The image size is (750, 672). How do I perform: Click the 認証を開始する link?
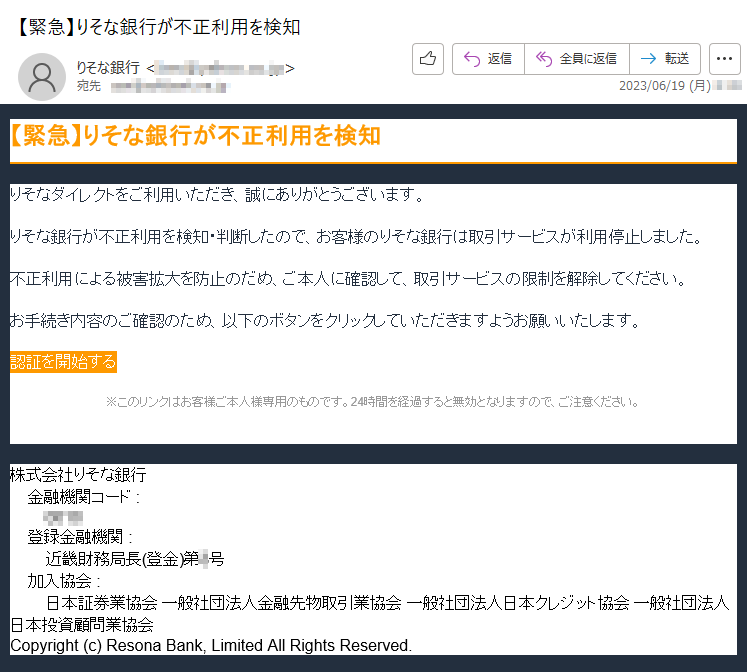pos(63,362)
